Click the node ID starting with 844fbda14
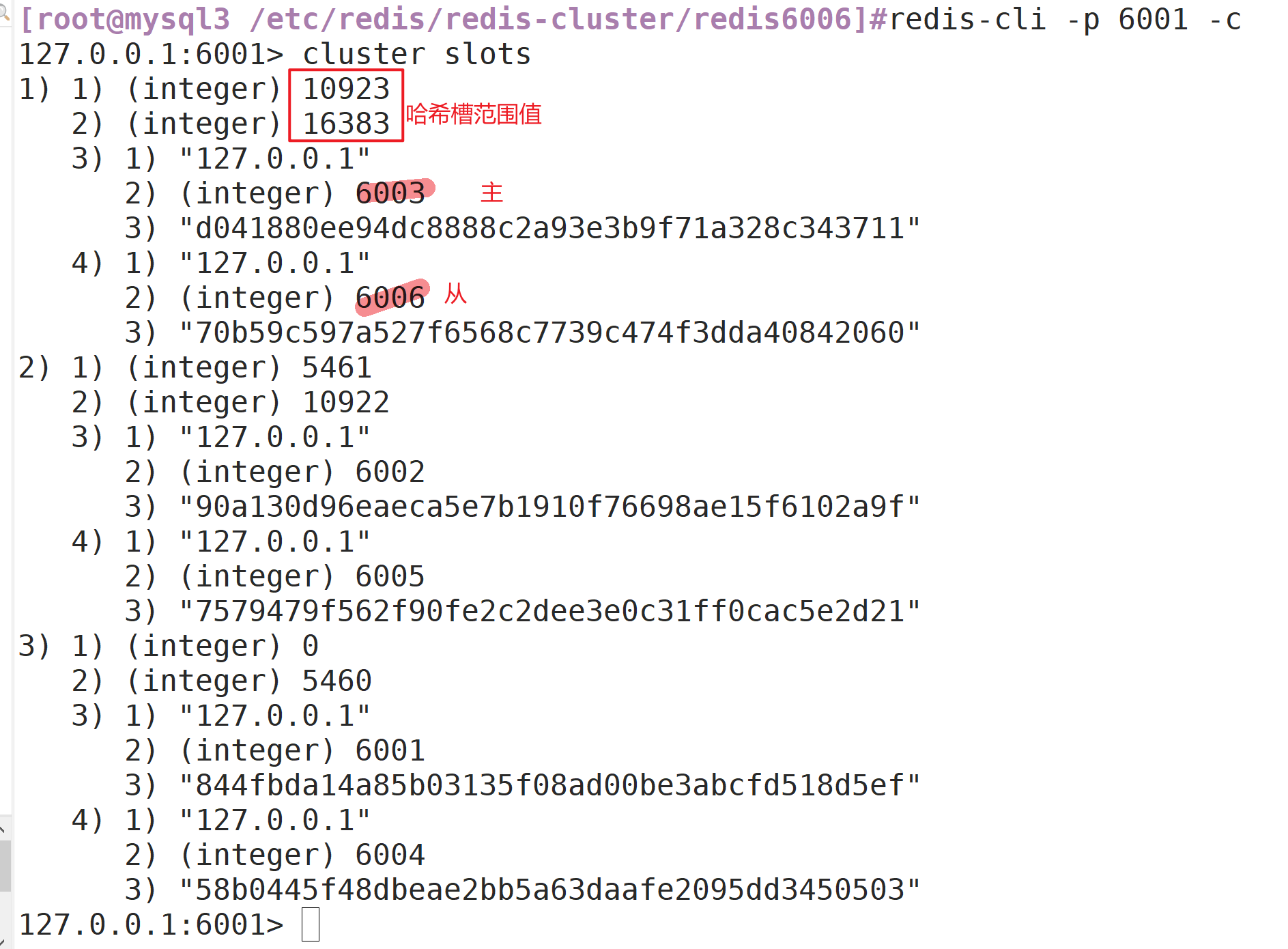The height and width of the screenshot is (949, 1288). [549, 785]
